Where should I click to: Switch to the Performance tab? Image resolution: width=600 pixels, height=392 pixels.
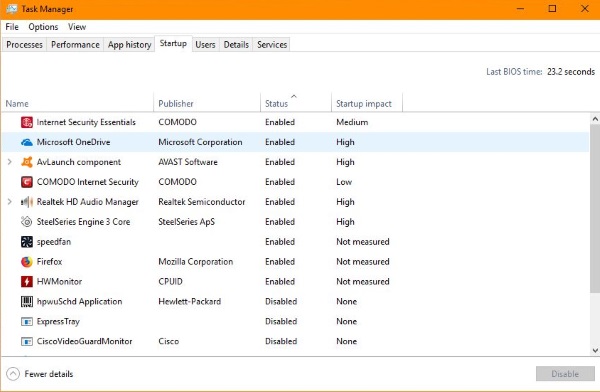[x=75, y=44]
